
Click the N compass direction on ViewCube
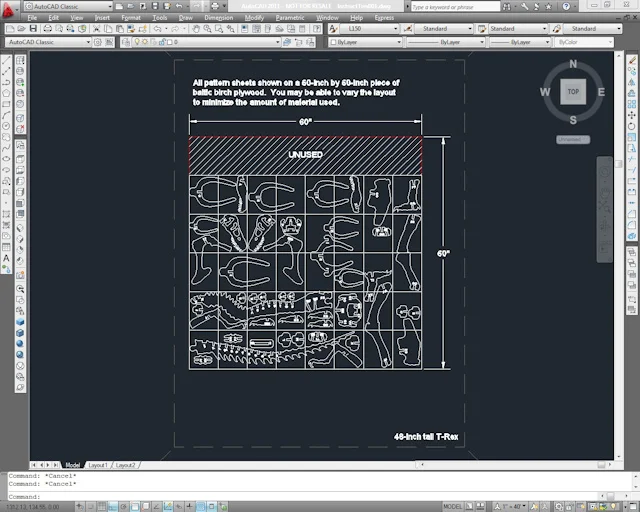coord(573,64)
